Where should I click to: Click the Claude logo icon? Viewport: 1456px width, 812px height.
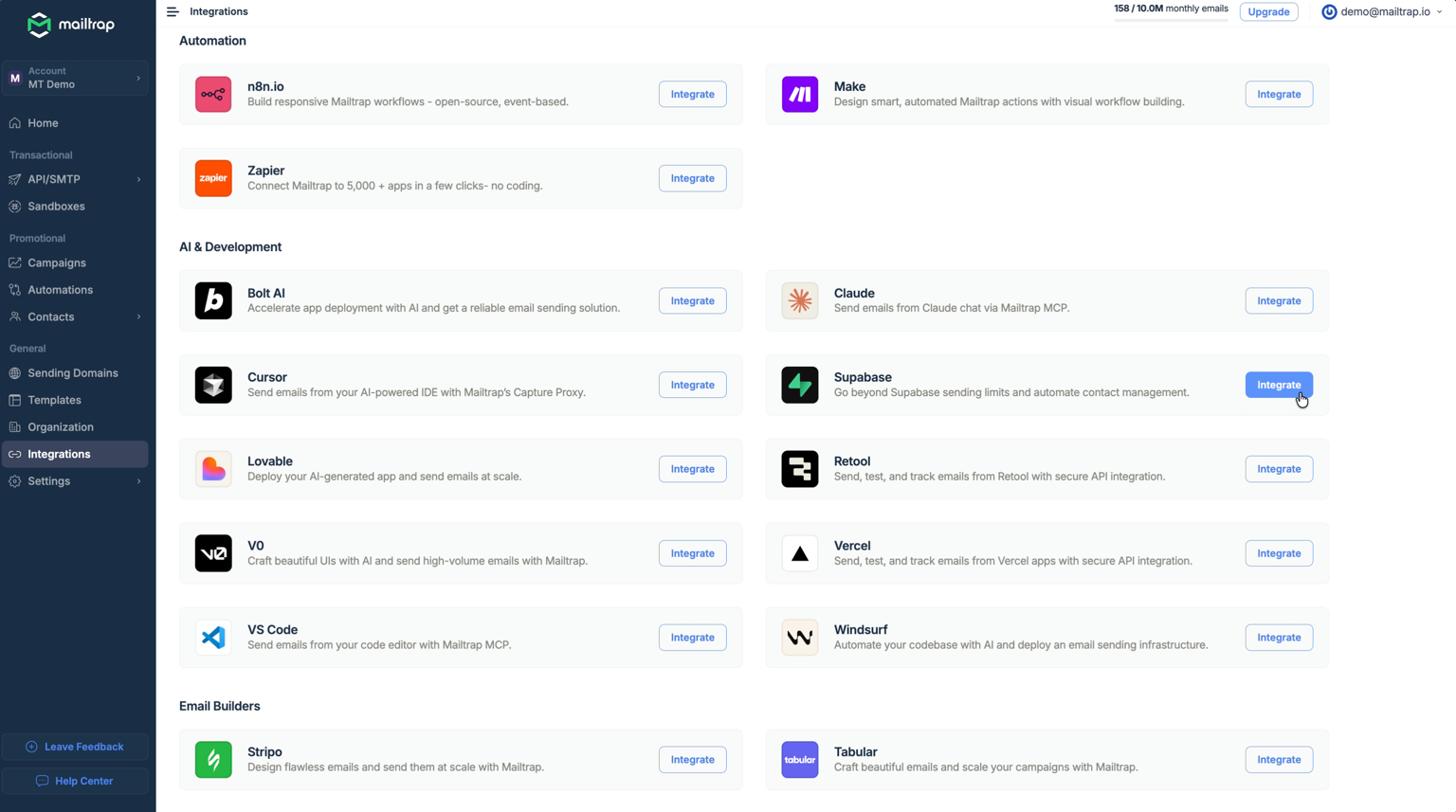tap(799, 300)
